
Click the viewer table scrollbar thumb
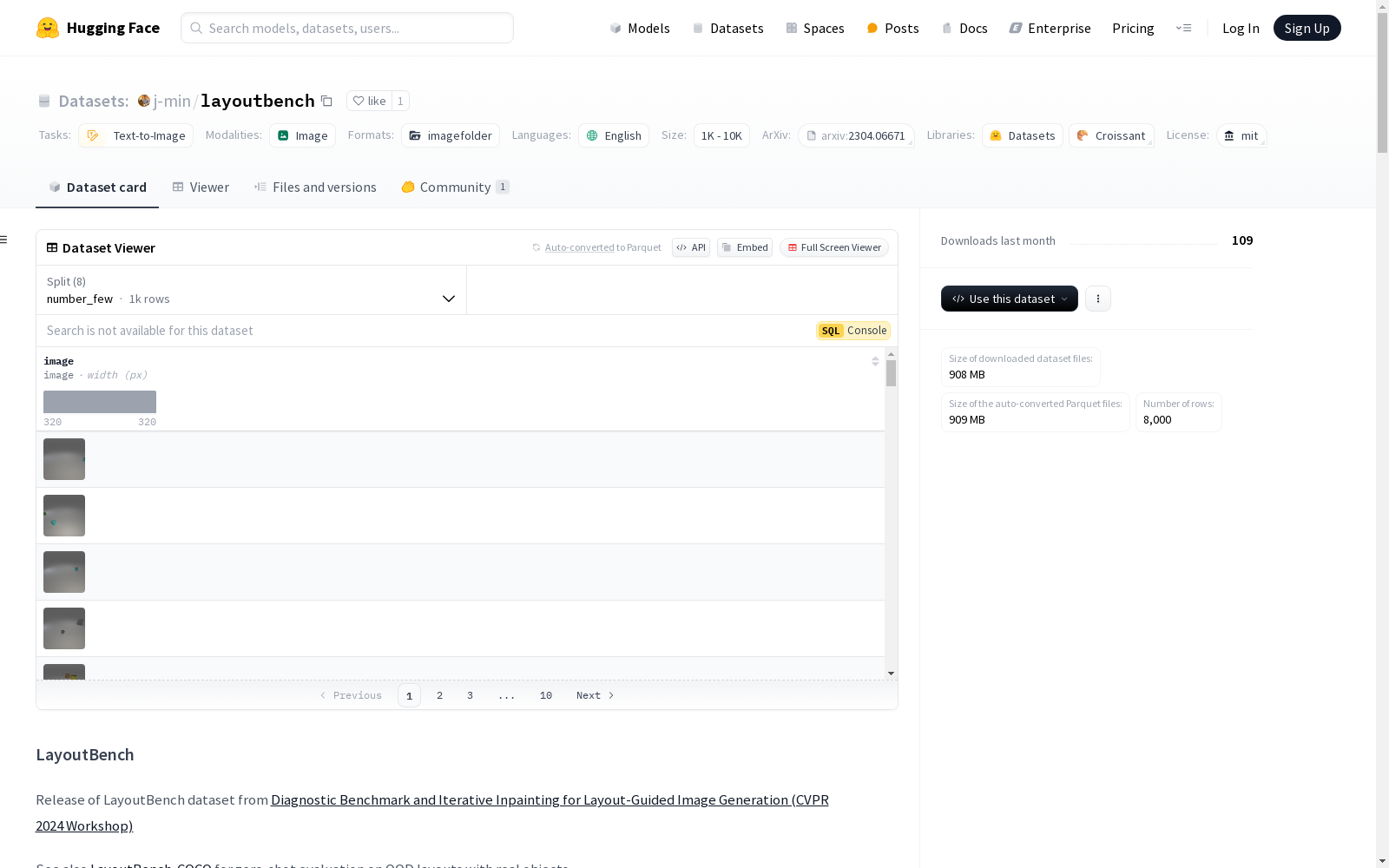[891, 373]
